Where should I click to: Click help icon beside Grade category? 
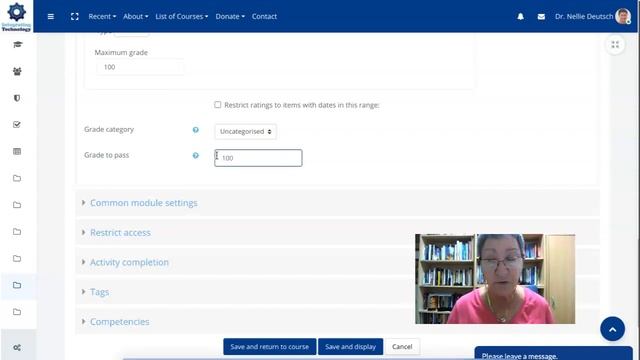pos(196,130)
